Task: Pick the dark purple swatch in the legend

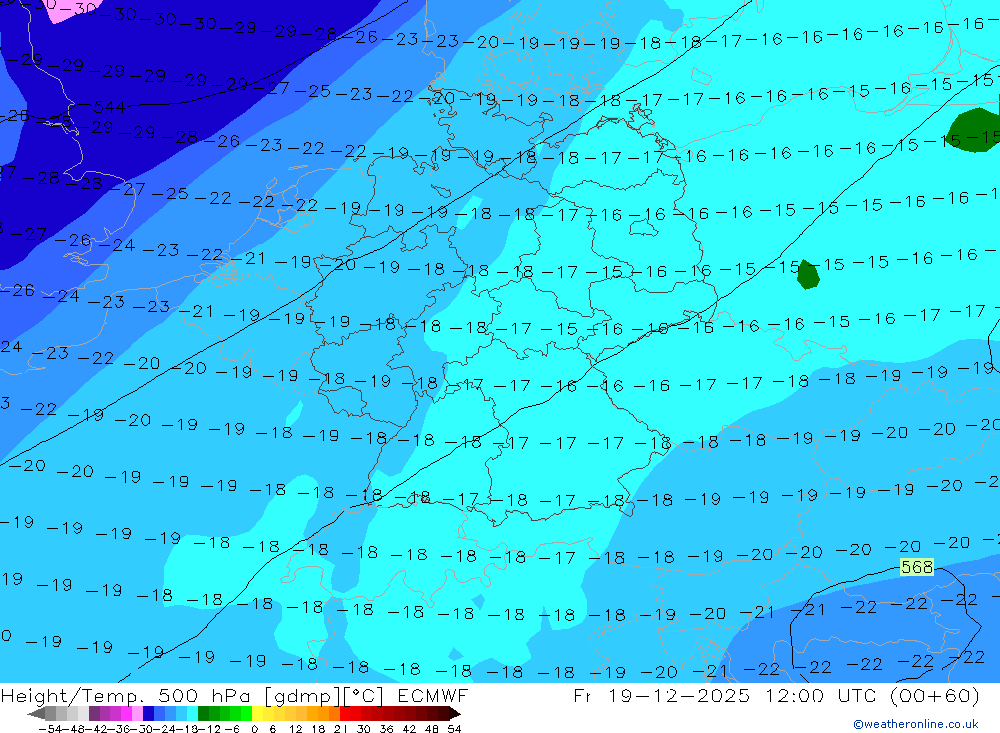Action: point(94,713)
